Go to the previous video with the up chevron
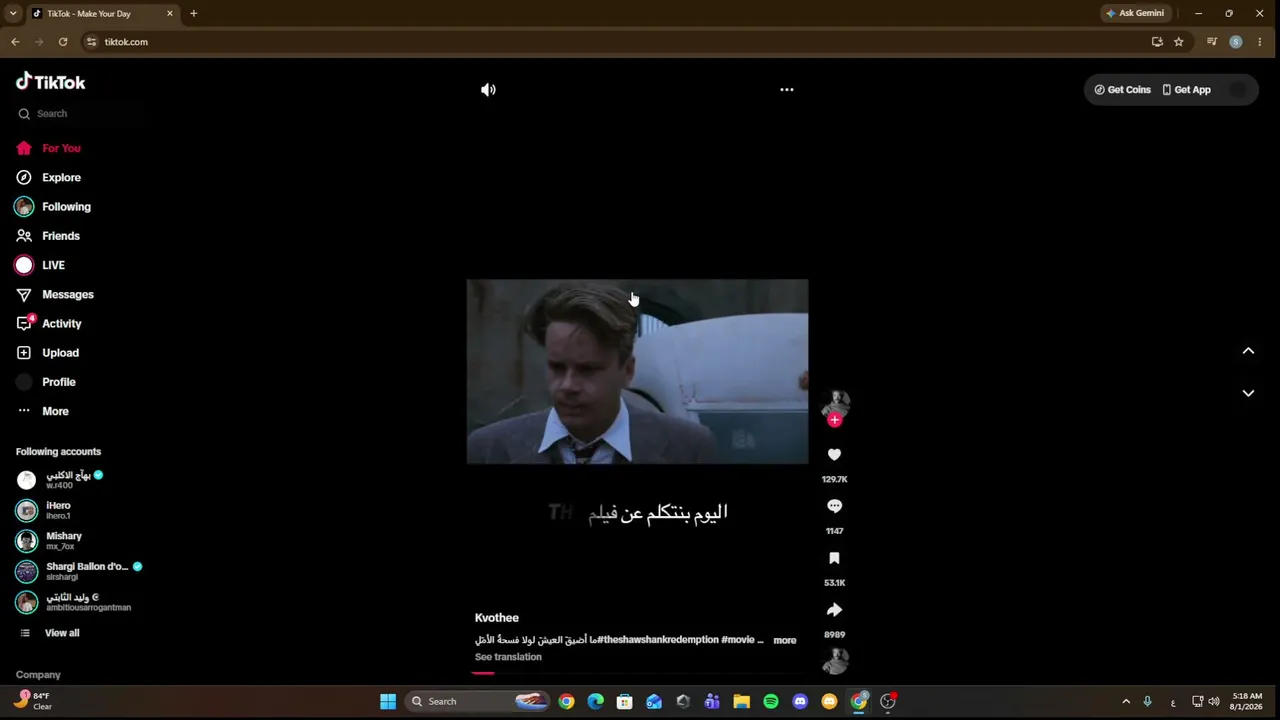 [1248, 351]
